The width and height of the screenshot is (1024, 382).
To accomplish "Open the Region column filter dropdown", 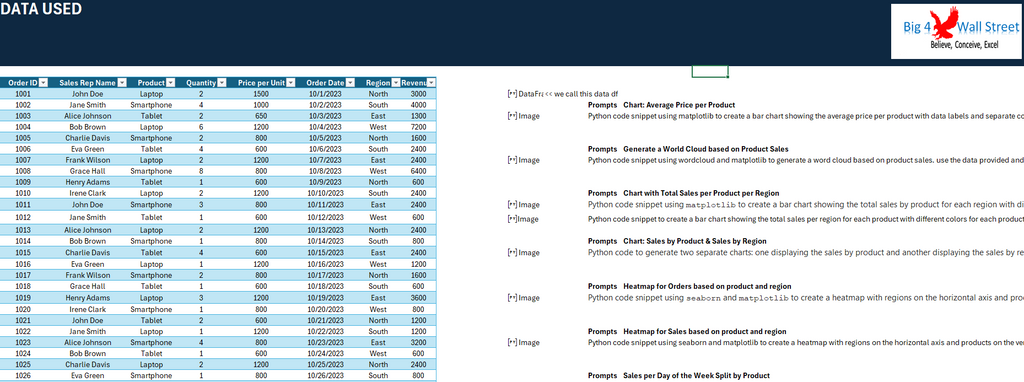I will 396,83.
